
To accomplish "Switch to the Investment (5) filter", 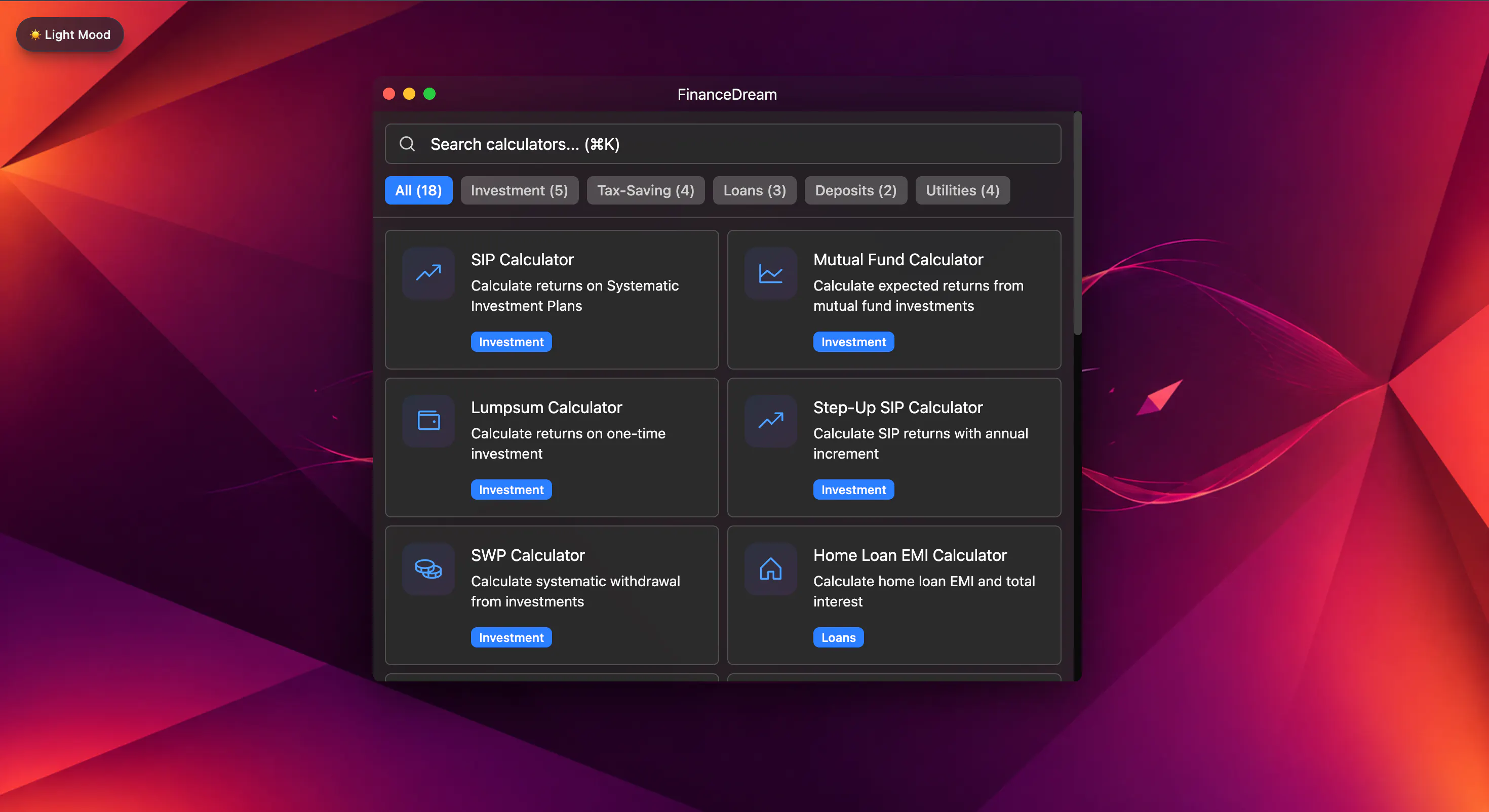I will pos(519,190).
